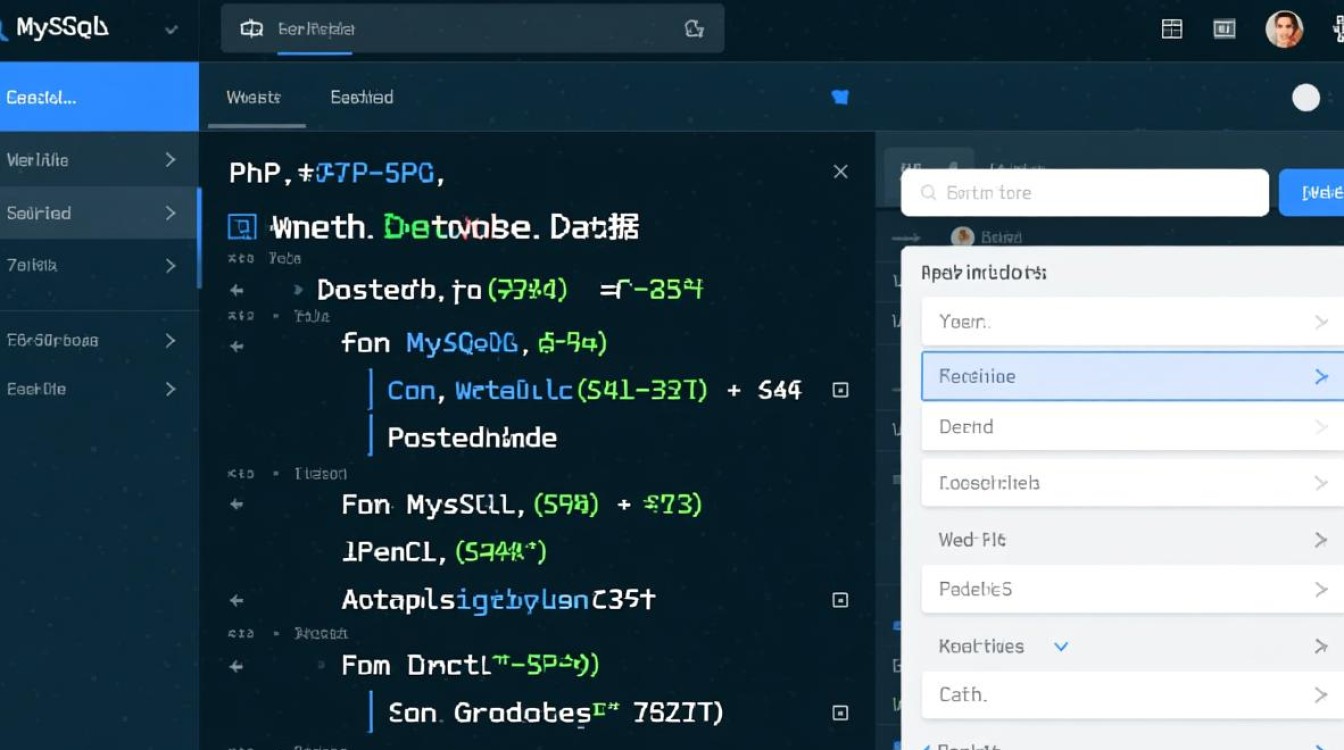Click the book icon in top search bar
The width and height of the screenshot is (1344, 750).
pyautogui.click(x=252, y=29)
